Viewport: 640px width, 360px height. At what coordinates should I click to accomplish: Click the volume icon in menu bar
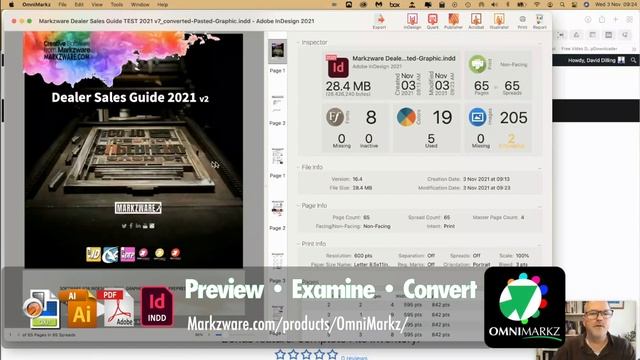pos(494,4)
